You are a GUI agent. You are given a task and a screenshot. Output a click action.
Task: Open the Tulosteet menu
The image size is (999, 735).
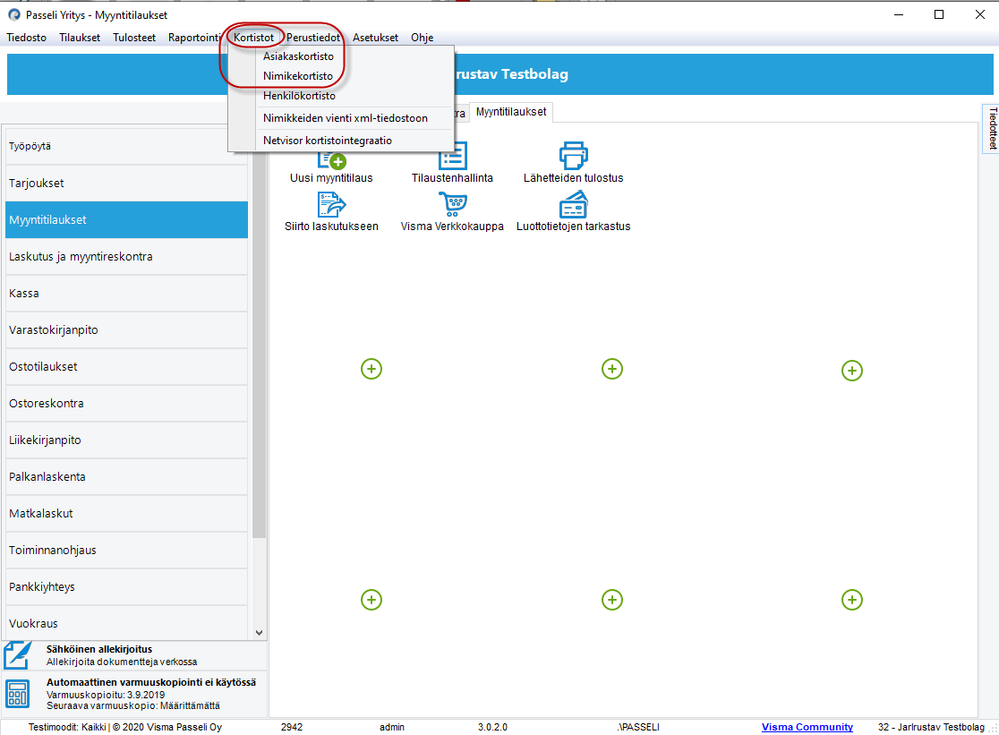point(134,38)
